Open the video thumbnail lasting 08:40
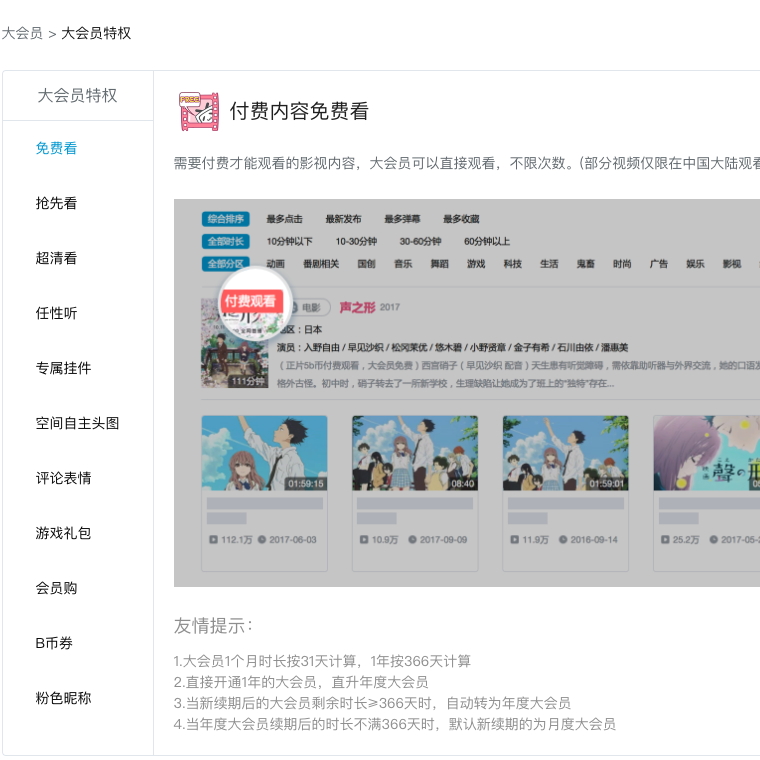This screenshot has width=760, height=760. pyautogui.click(x=415, y=453)
